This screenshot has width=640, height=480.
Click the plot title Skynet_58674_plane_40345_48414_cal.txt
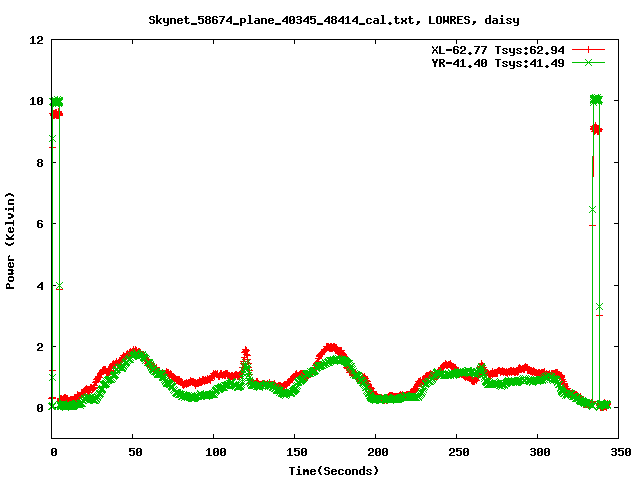click(x=334, y=20)
